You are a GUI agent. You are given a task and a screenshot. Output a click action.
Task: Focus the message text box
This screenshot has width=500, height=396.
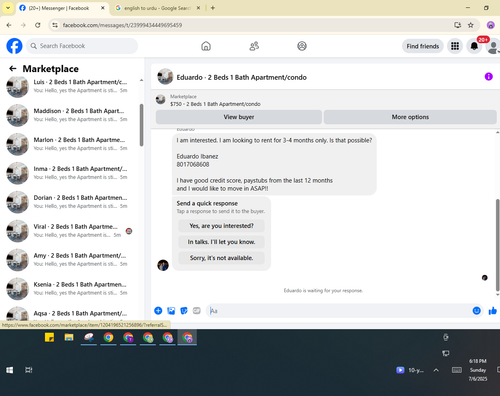click(339, 311)
